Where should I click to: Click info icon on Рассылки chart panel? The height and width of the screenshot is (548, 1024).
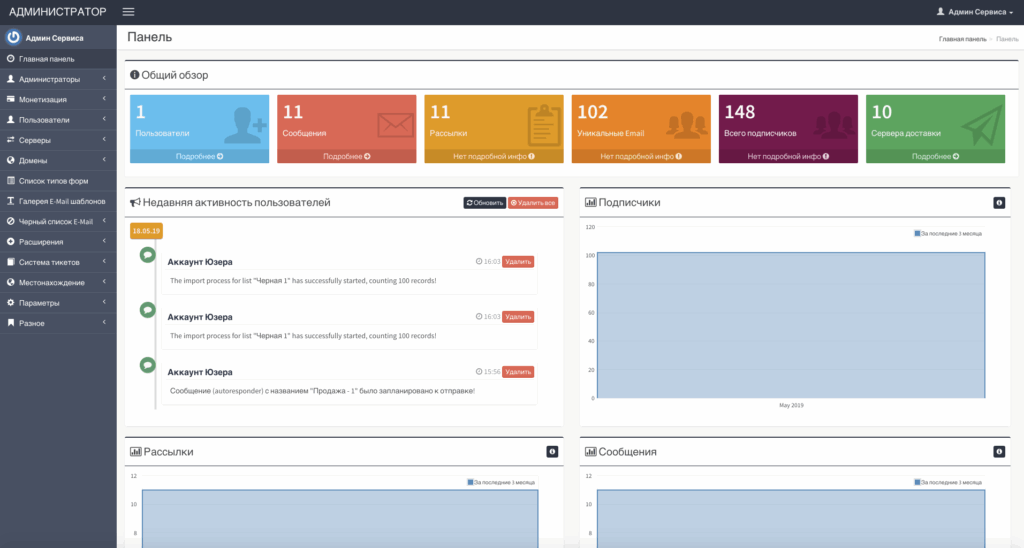tap(552, 452)
